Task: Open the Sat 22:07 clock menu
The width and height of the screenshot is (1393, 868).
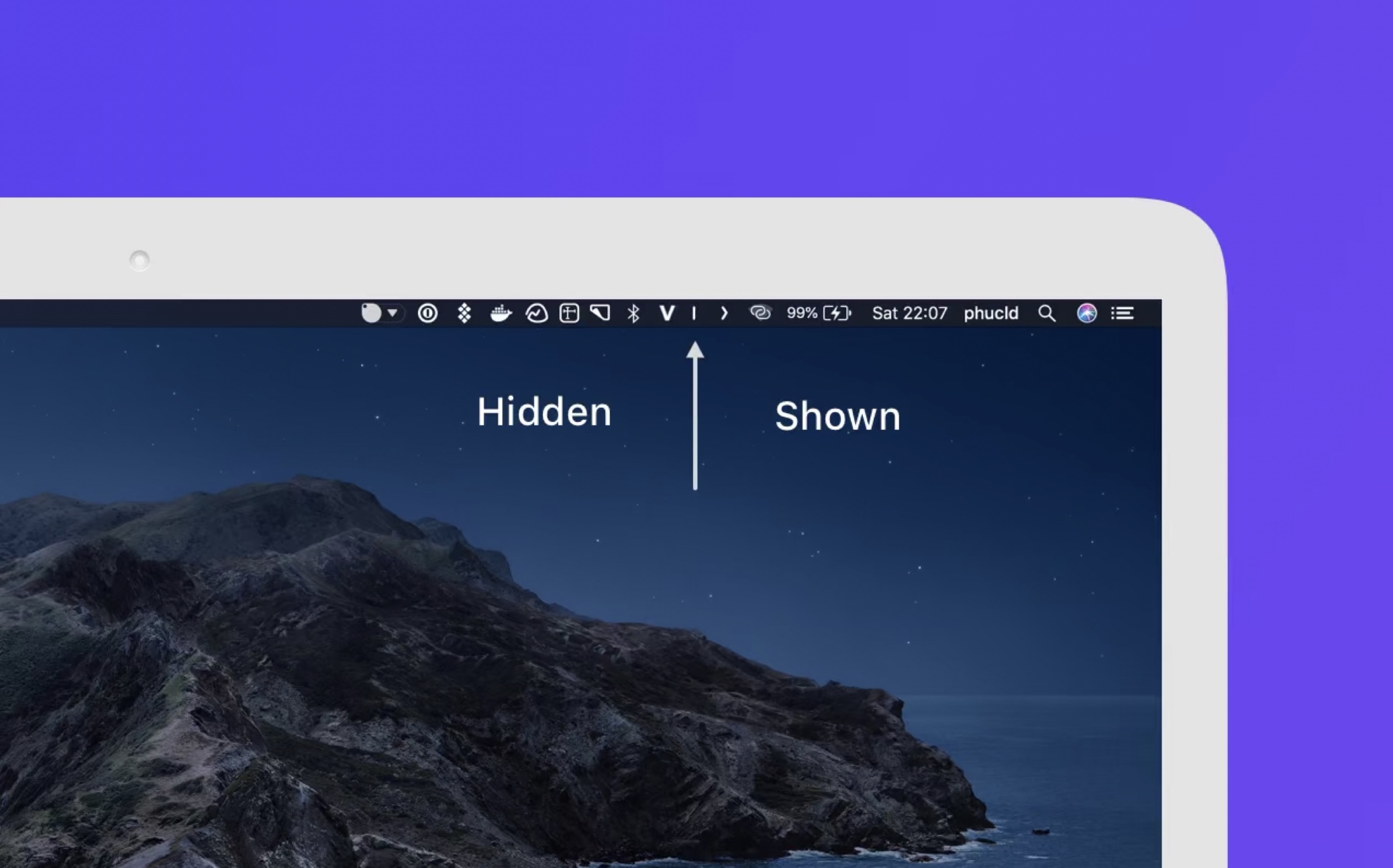Action: pos(909,313)
